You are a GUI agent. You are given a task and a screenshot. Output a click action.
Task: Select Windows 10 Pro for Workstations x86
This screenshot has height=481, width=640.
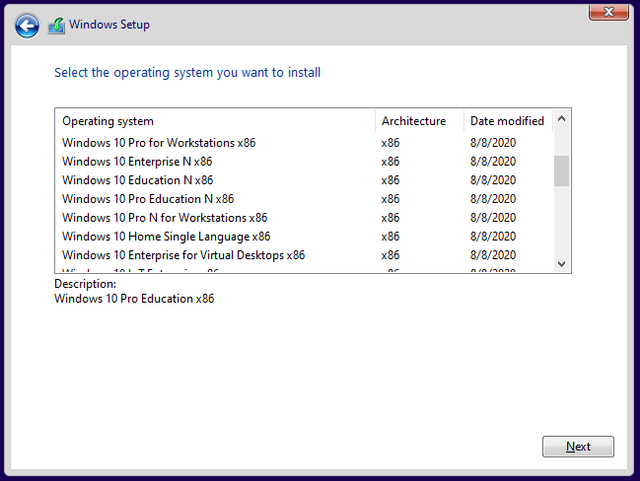pyautogui.click(x=159, y=143)
